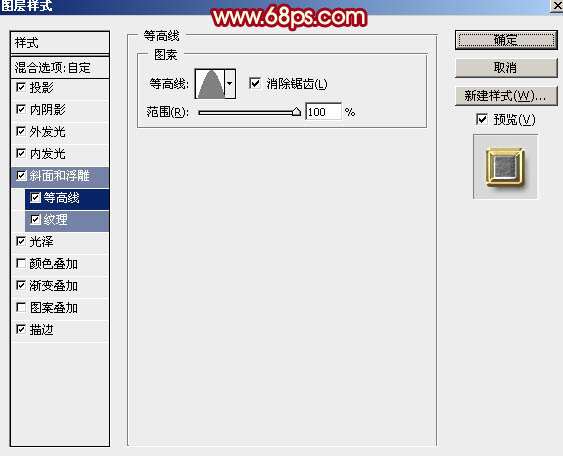The image size is (563, 456).
Task: Toggle the 光泽 checkbox
Action: pyautogui.click(x=21, y=241)
